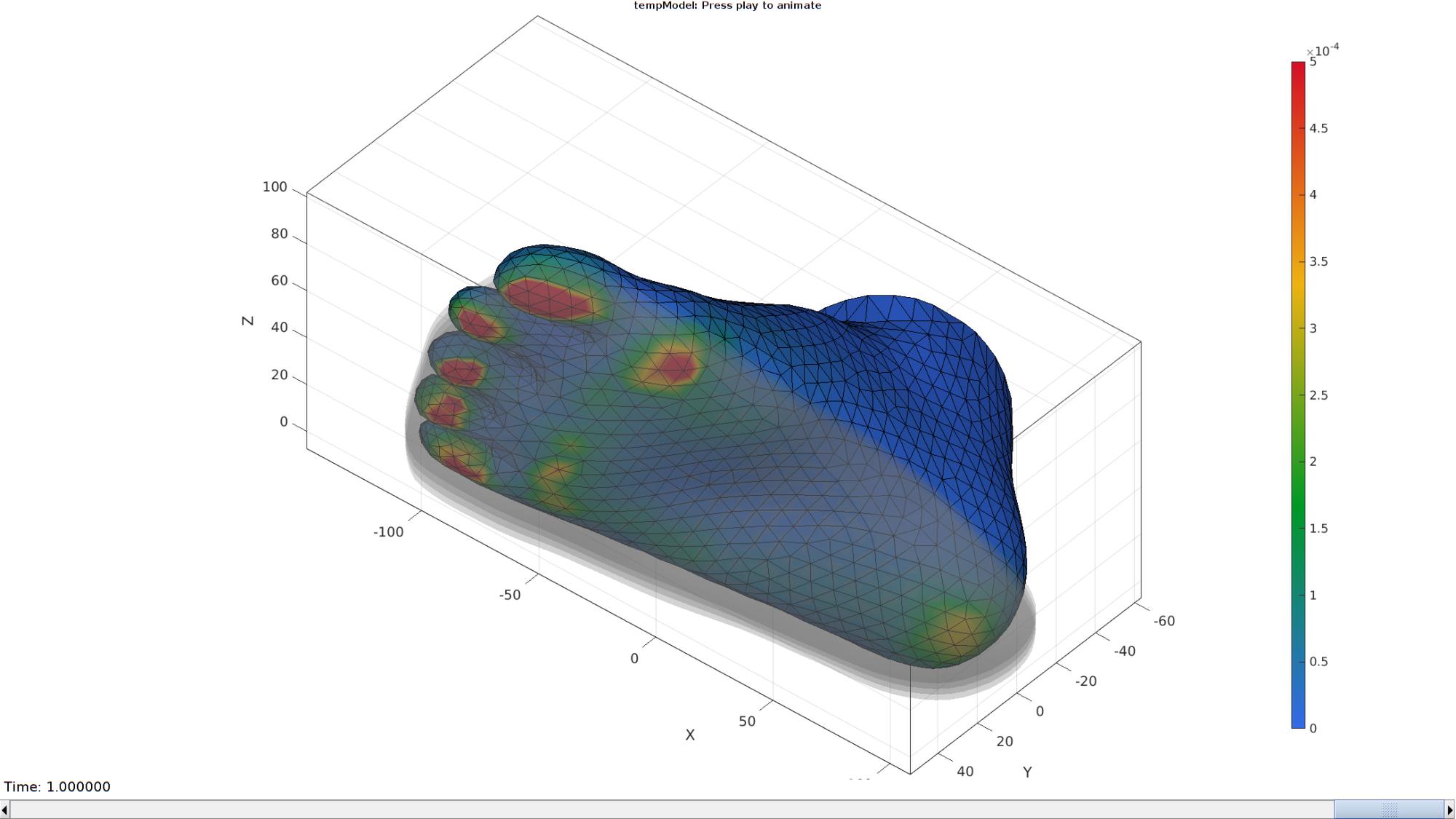This screenshot has width=1456, height=819.
Task: Click the colorbar exponent label x10^-4
Action: pos(1323,50)
